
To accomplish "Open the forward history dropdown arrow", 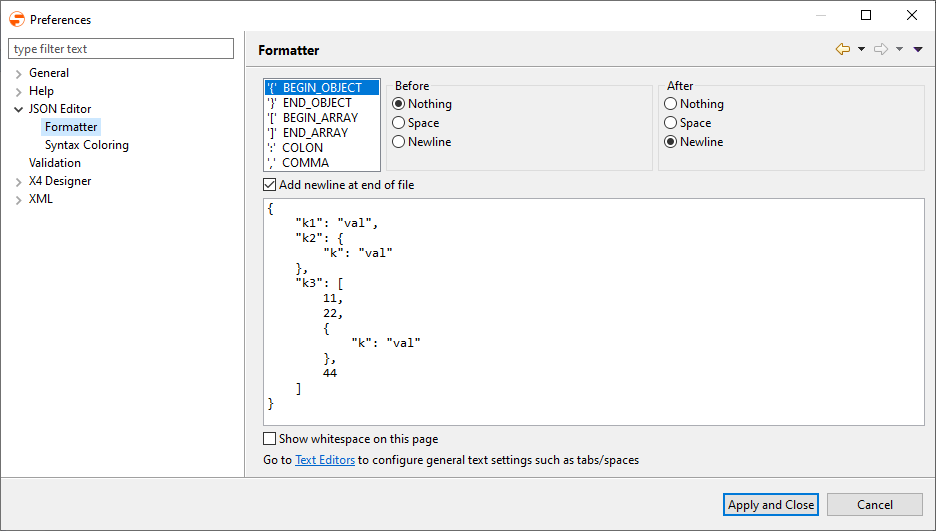I will point(899,49).
